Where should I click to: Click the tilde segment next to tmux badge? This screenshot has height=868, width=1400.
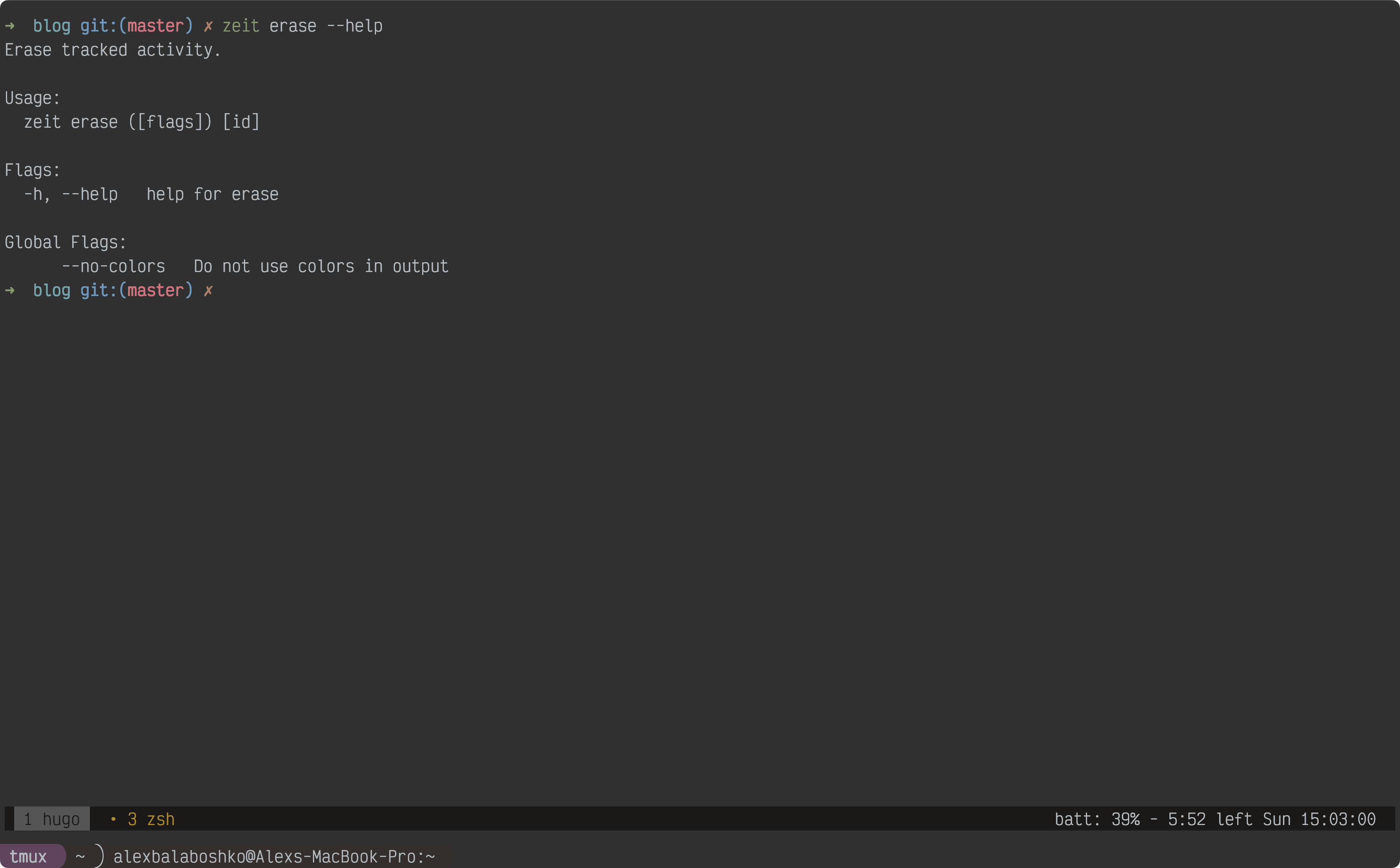(x=80, y=857)
